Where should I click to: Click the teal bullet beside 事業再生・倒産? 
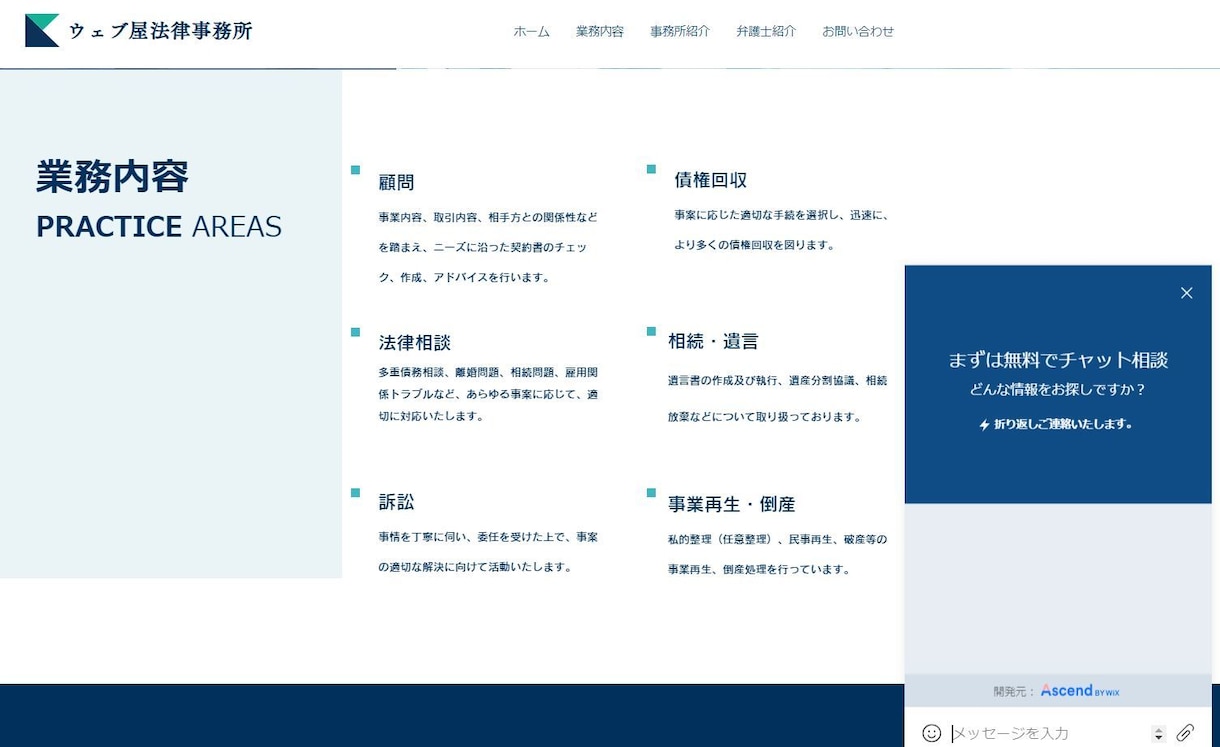(651, 493)
